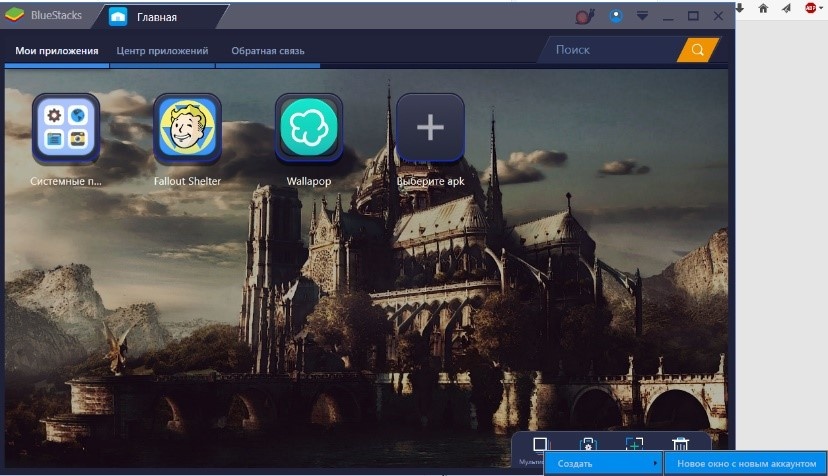Viewport: 828px width, 476px height.
Task: Open the blue account profile icon
Action: tap(616, 16)
